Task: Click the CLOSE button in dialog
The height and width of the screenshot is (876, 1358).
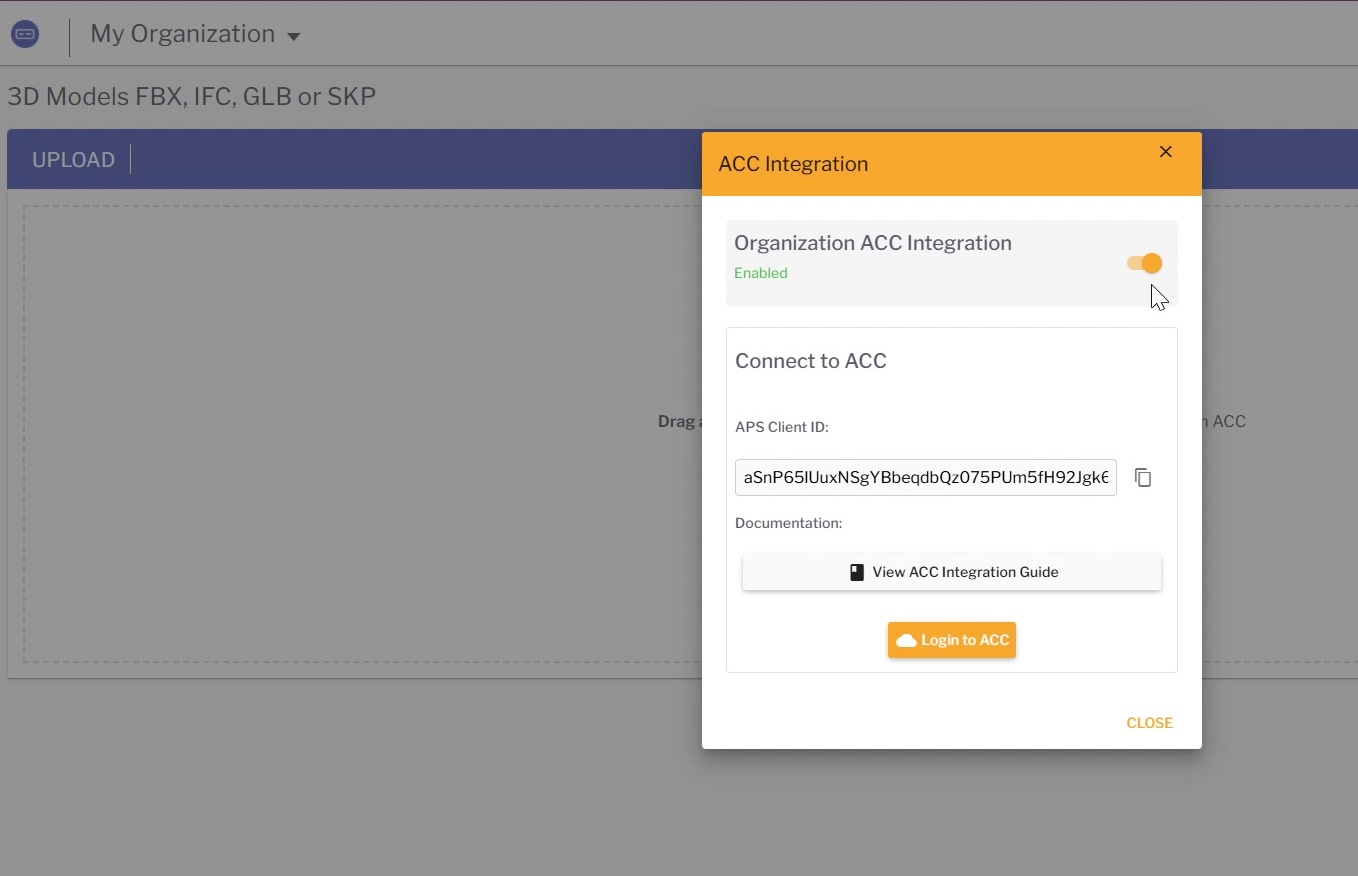Action: click(1149, 723)
